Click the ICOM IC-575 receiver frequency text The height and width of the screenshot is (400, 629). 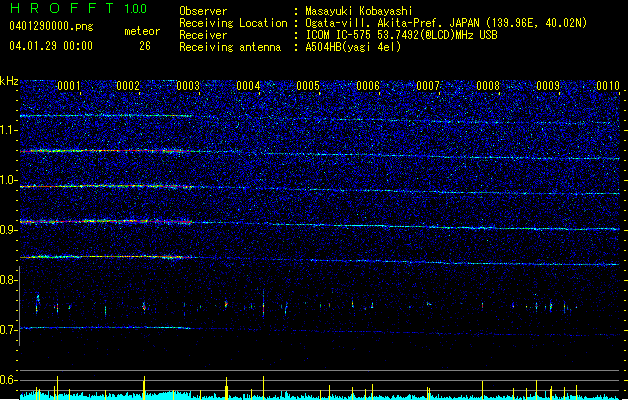[401, 35]
